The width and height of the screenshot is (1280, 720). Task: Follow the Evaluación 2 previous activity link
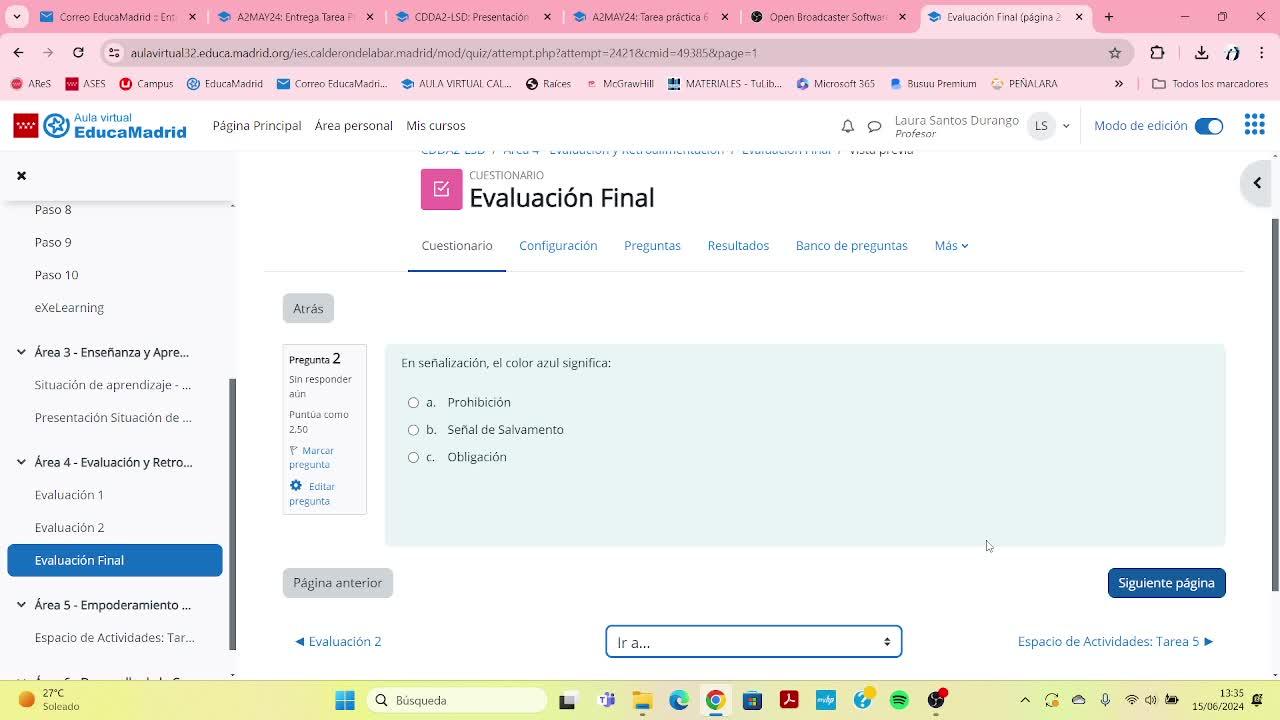(338, 642)
